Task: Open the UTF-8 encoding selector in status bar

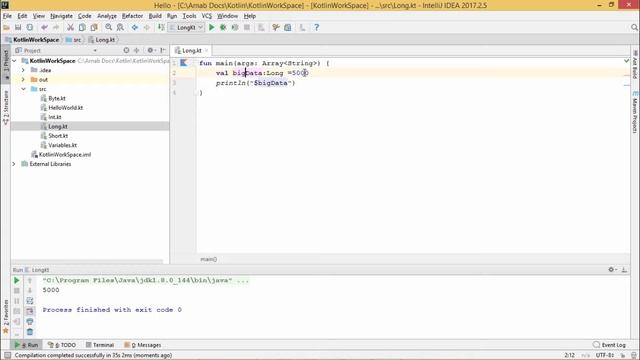Action: pyautogui.click(x=605, y=356)
